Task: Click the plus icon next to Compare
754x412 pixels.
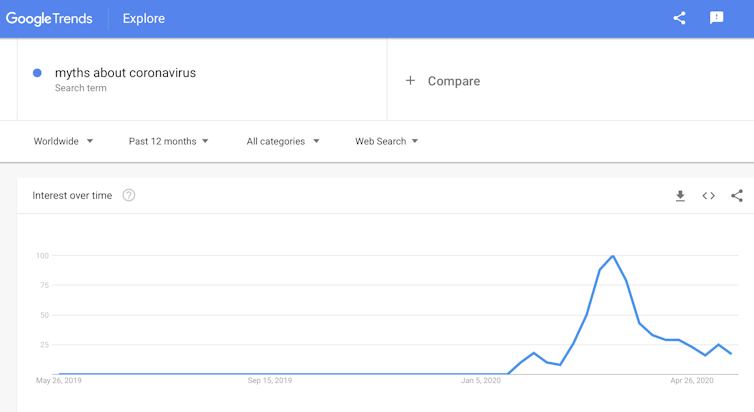Action: point(410,81)
